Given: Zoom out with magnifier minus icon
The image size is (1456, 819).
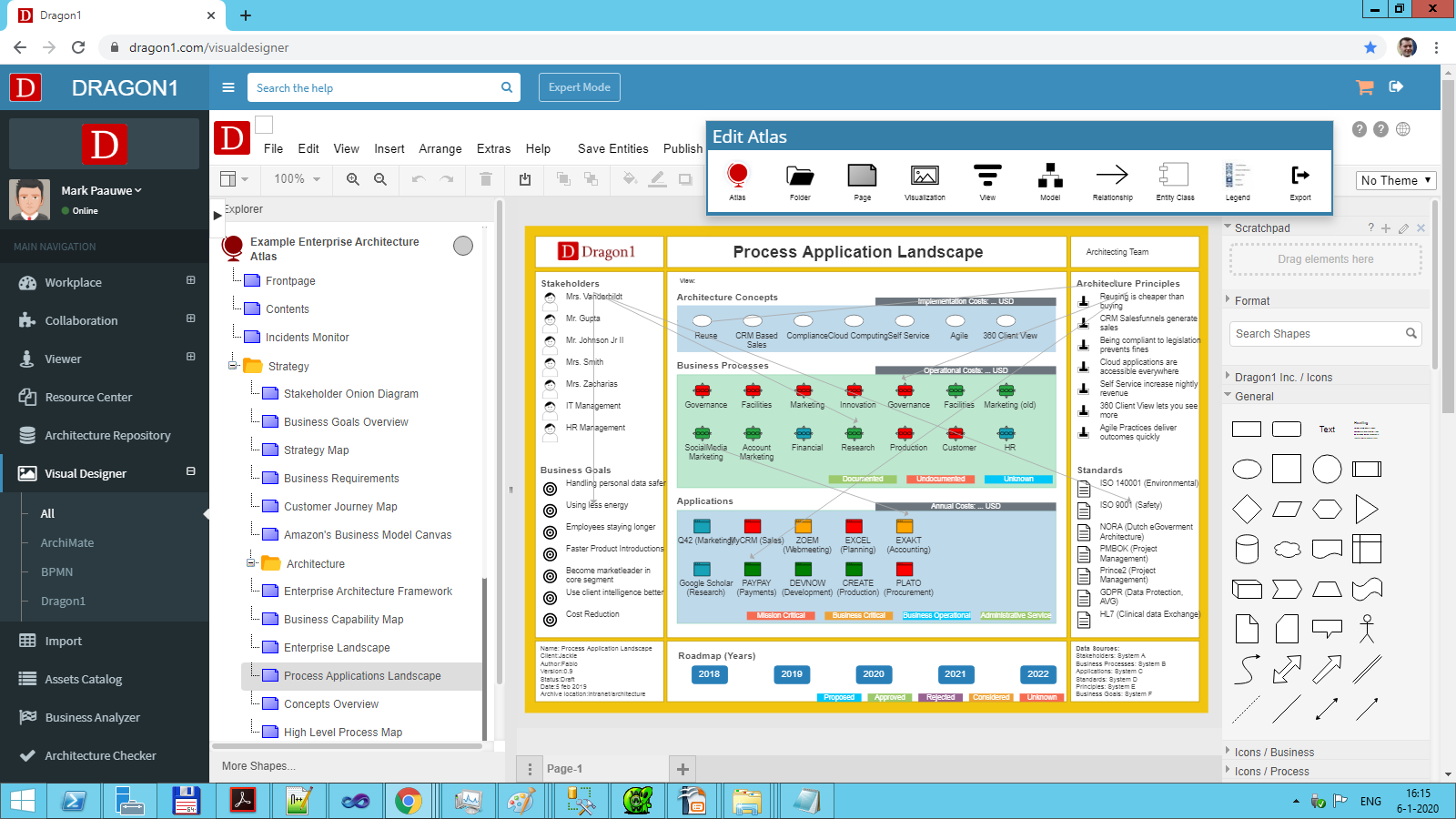Looking at the screenshot, I should coord(380,179).
